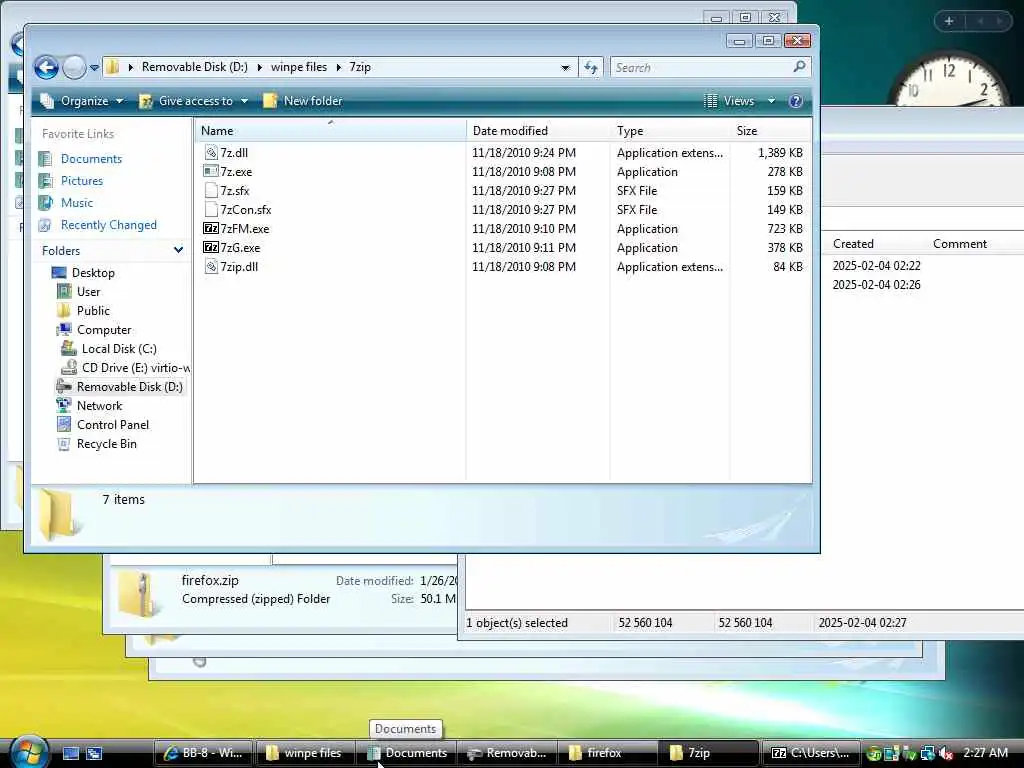Select the 7z.sfx file icon

[211, 191]
